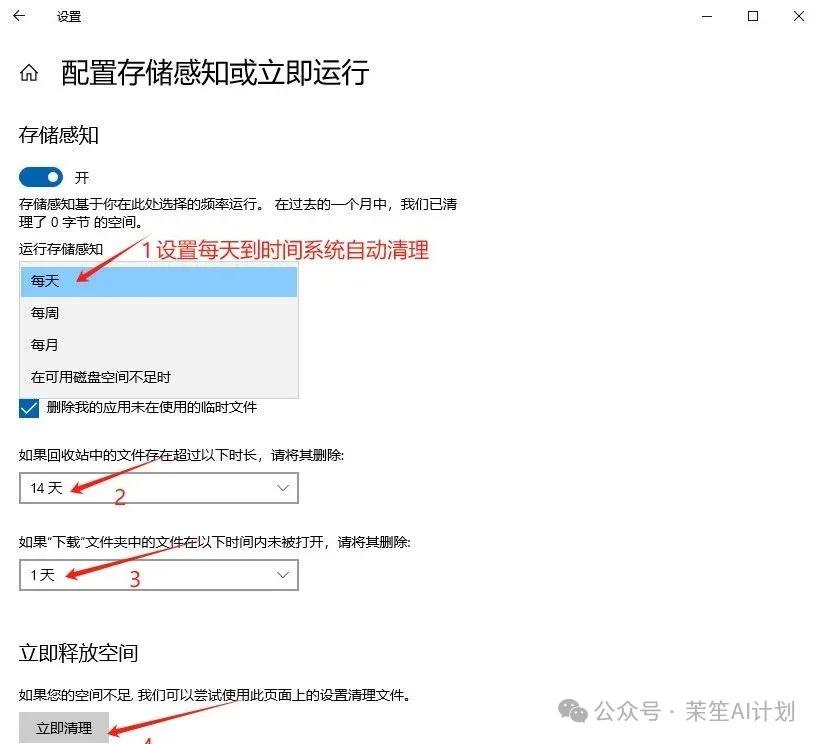The width and height of the screenshot is (822, 744).
Task: Click the 立即清理 button
Action: [64, 728]
